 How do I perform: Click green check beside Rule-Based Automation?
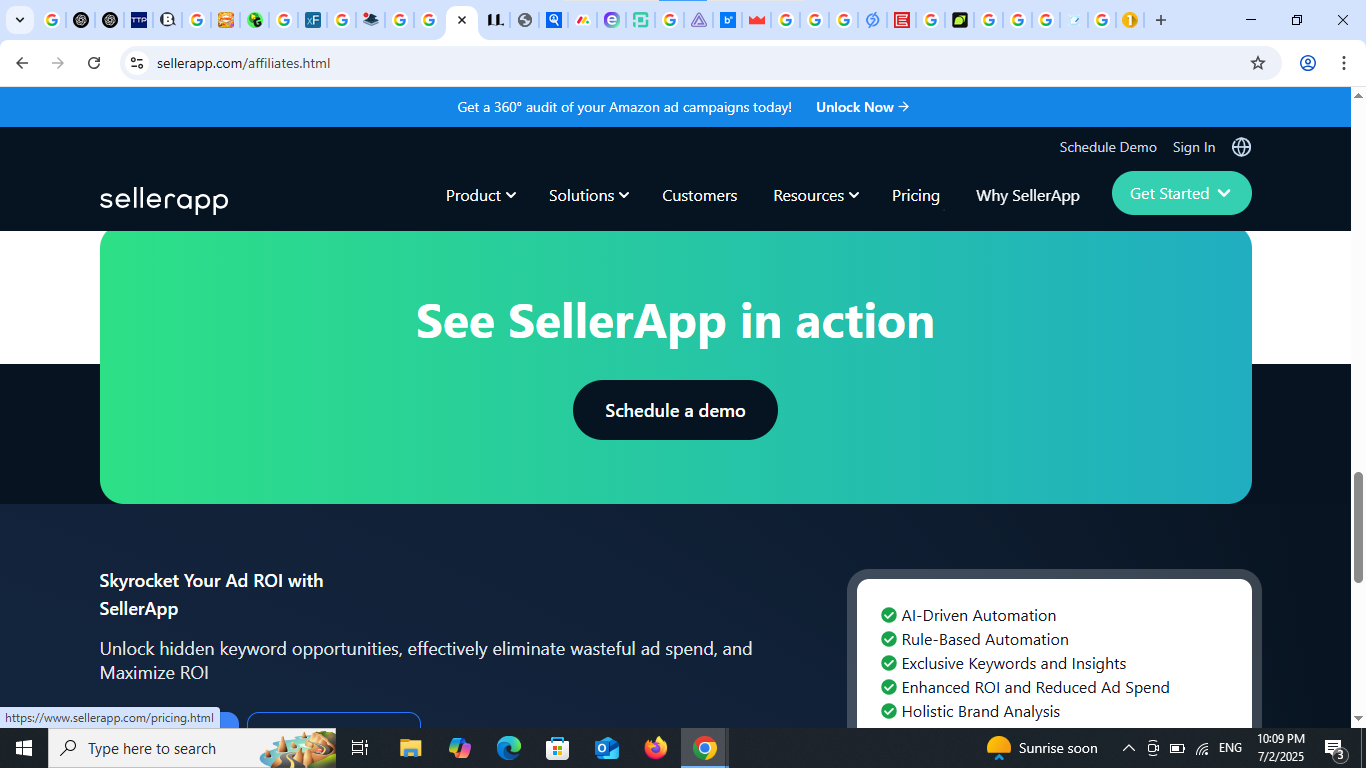pos(888,639)
